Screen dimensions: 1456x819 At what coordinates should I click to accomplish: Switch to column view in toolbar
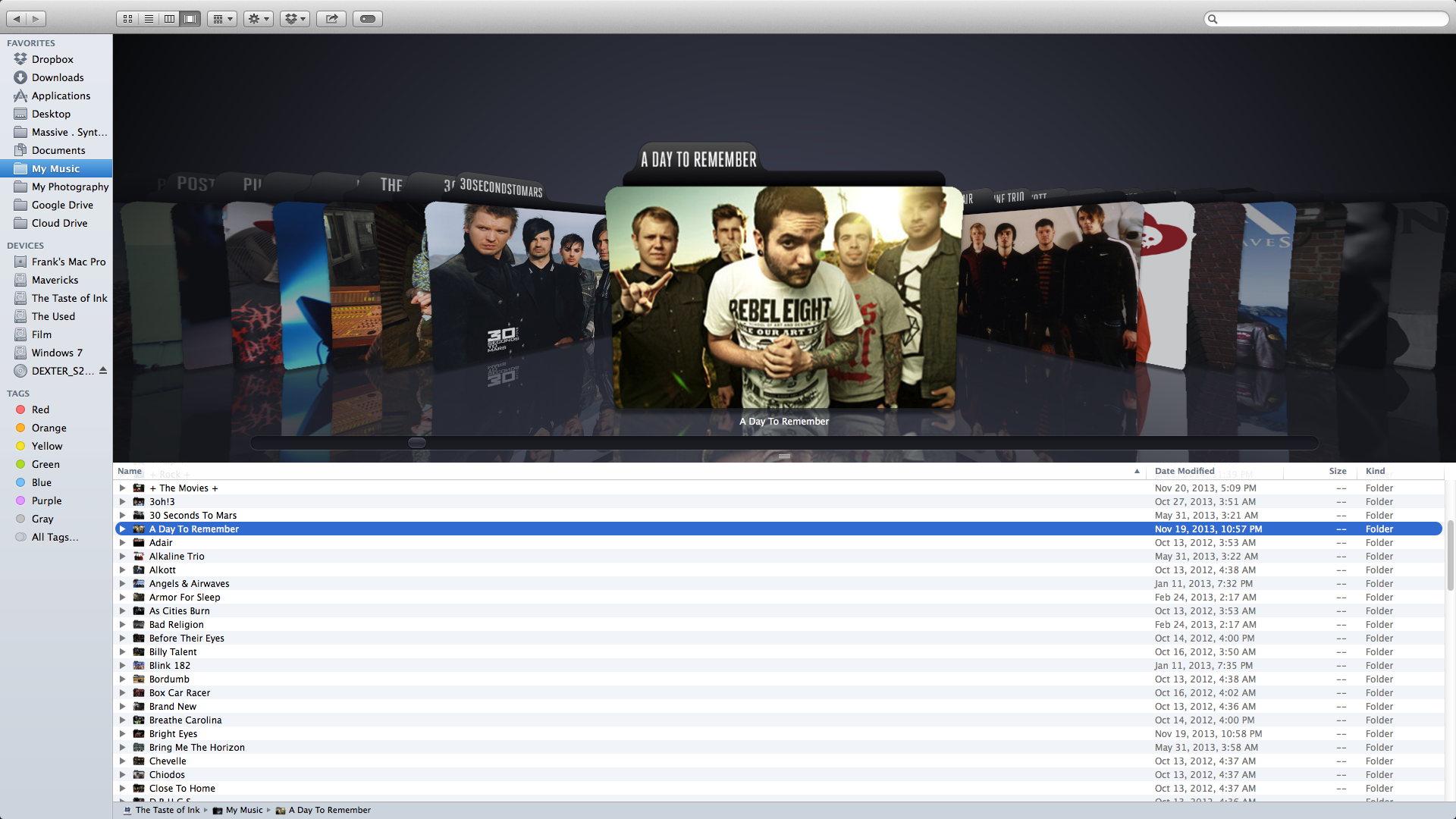[169, 19]
